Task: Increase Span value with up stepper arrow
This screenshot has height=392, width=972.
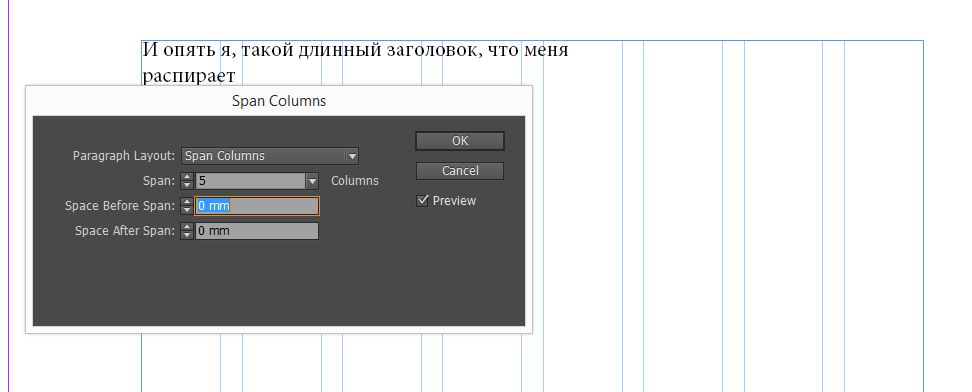Action: (187, 177)
